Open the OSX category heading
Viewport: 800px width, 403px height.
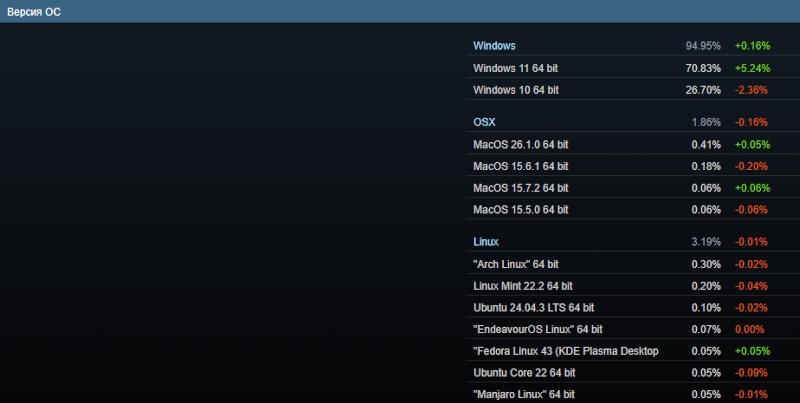[484, 122]
